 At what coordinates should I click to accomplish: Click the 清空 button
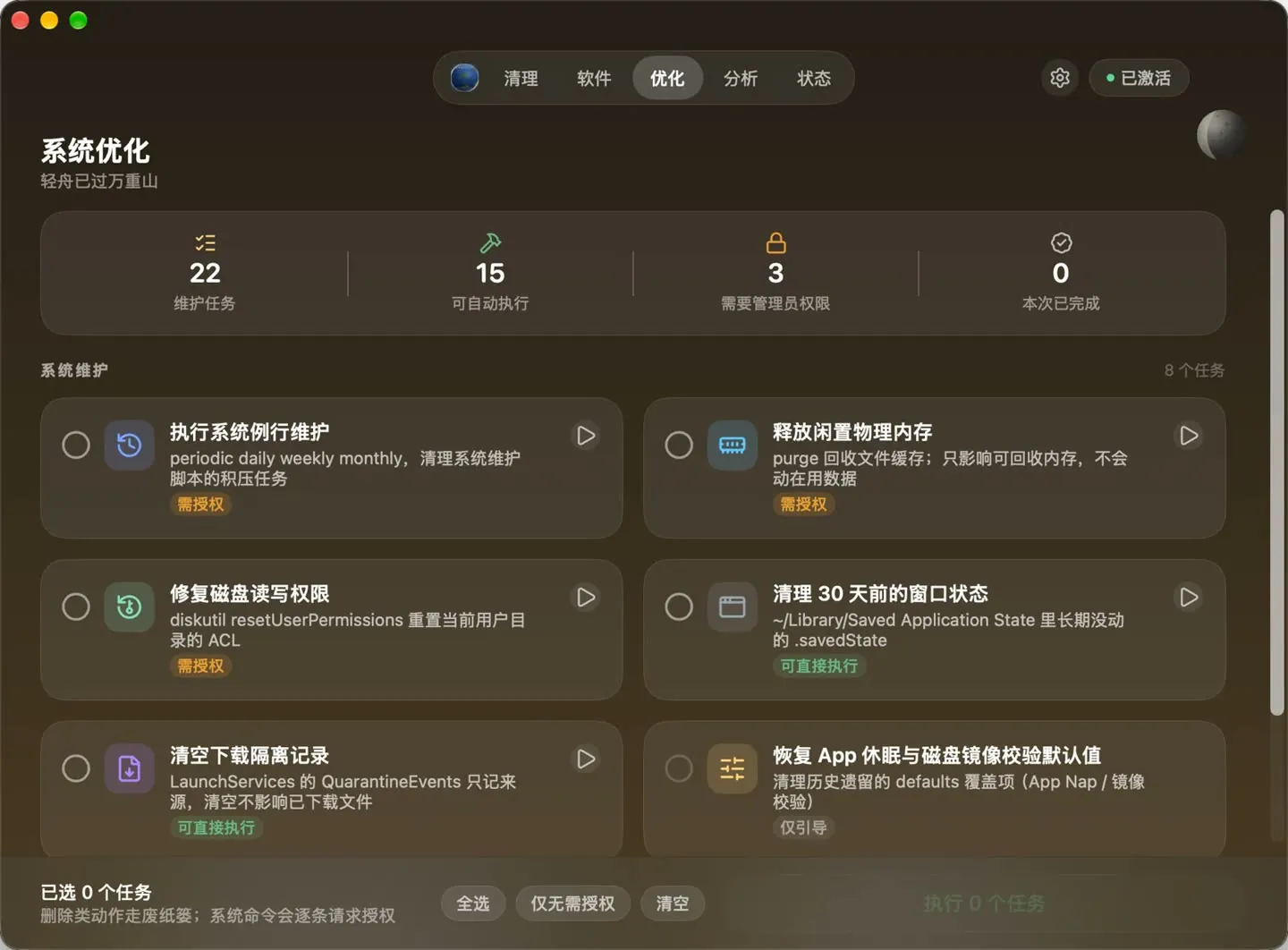tap(673, 904)
